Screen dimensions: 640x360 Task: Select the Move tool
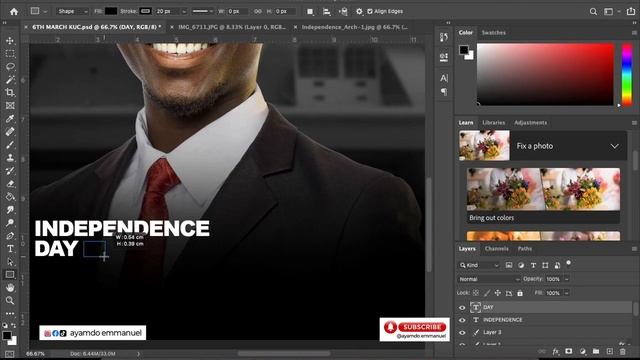pos(10,41)
